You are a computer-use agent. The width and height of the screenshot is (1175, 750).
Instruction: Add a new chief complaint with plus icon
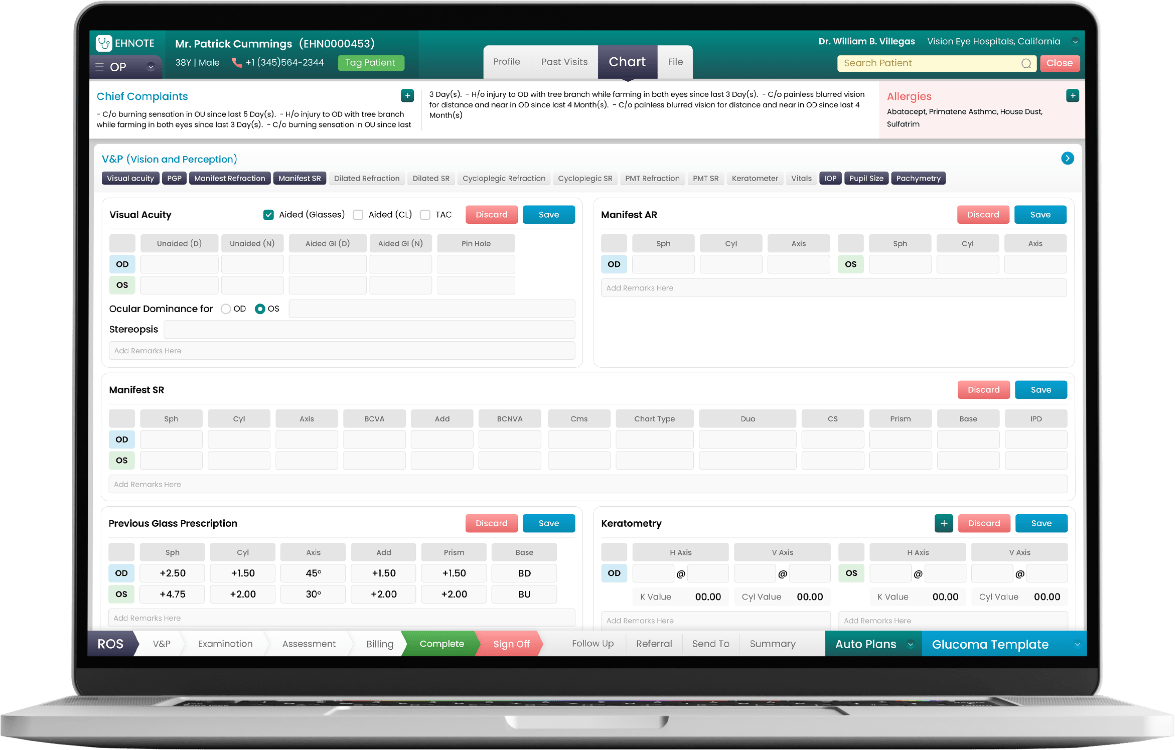pos(407,96)
